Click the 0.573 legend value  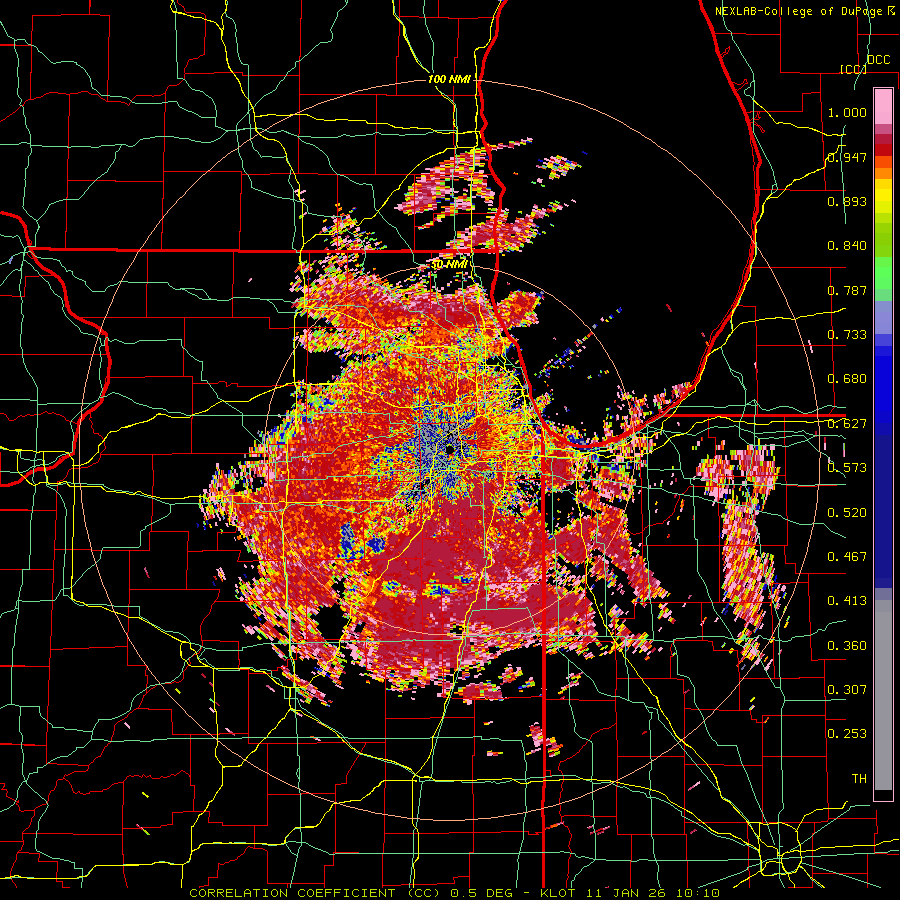coord(847,468)
